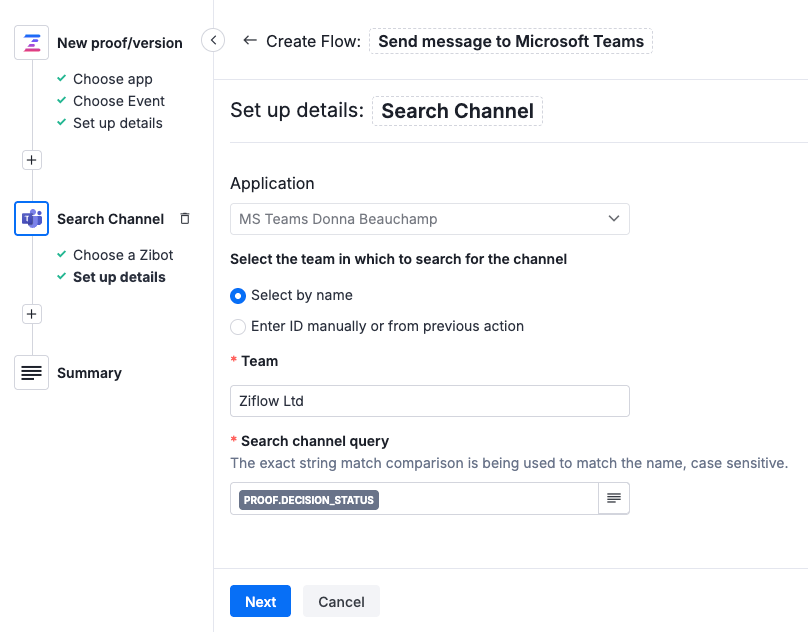Select the 'Select by name' radio button

pyautogui.click(x=238, y=295)
